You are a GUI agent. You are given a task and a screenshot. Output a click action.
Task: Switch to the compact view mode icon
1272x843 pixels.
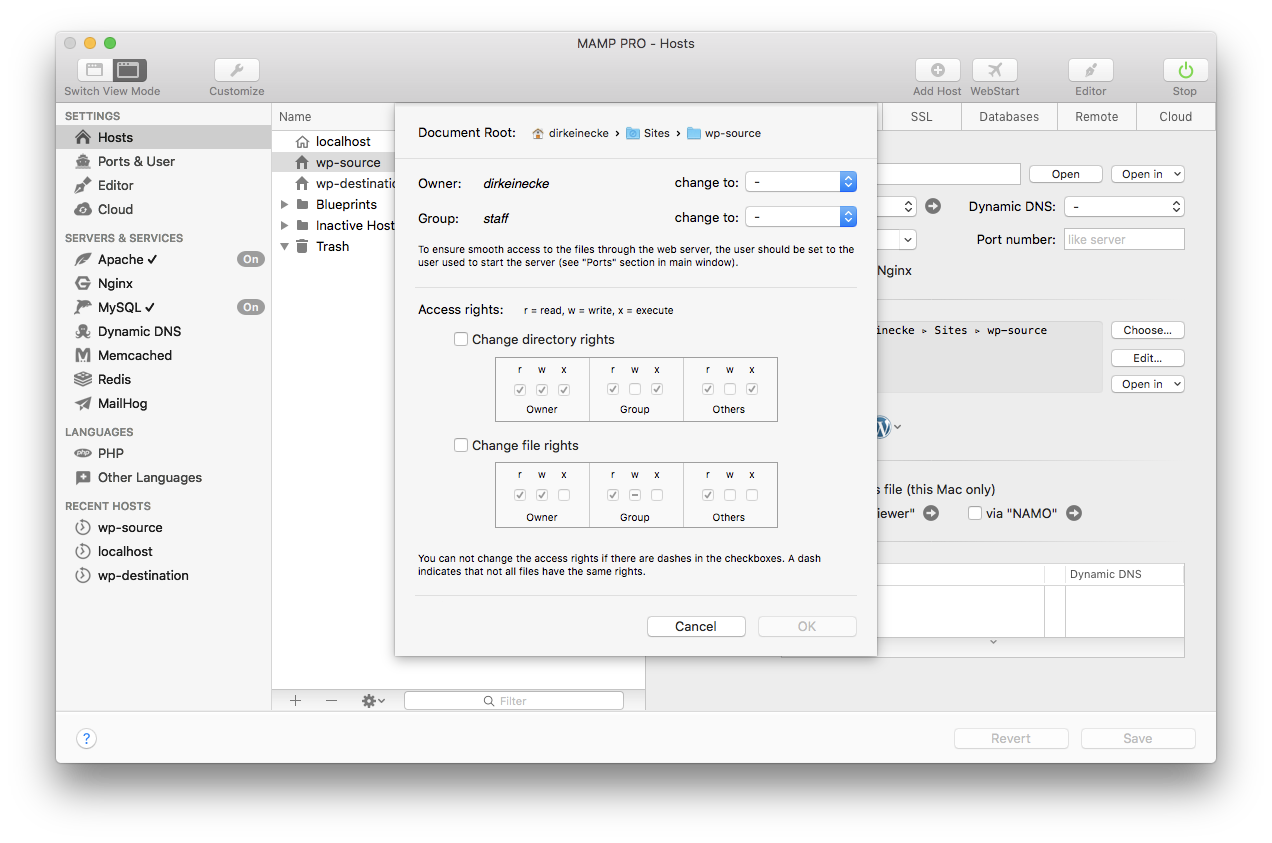tap(95, 70)
